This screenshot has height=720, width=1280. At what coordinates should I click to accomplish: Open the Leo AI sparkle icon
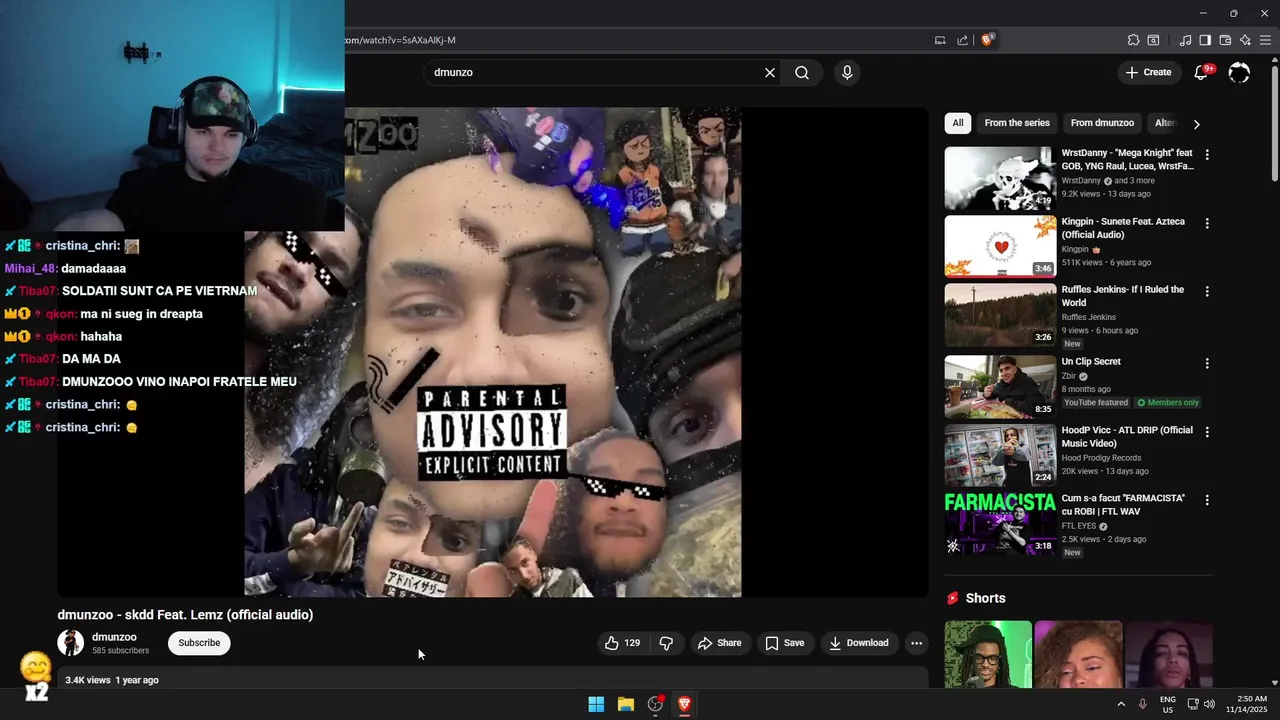1245,40
